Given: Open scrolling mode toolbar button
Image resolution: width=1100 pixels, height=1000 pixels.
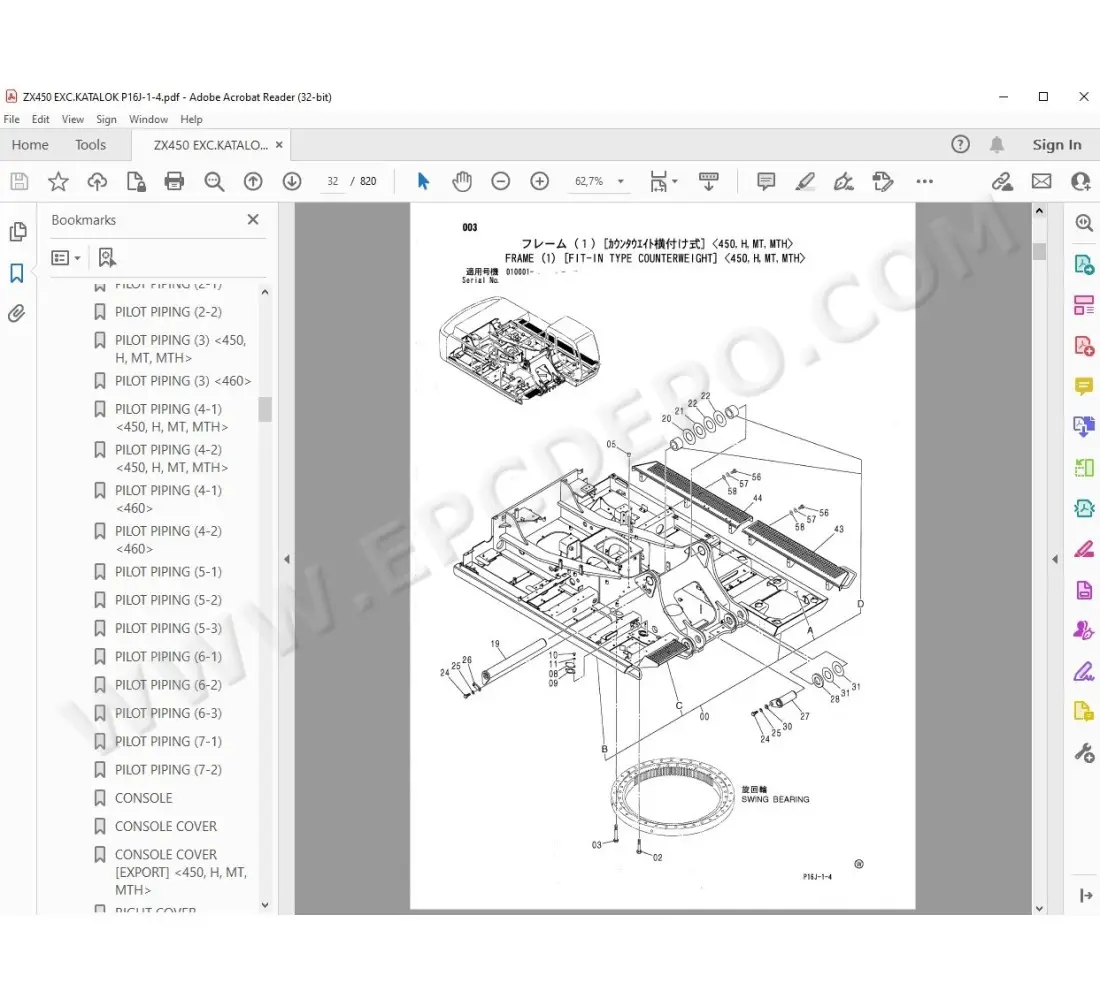Looking at the screenshot, I should point(709,182).
